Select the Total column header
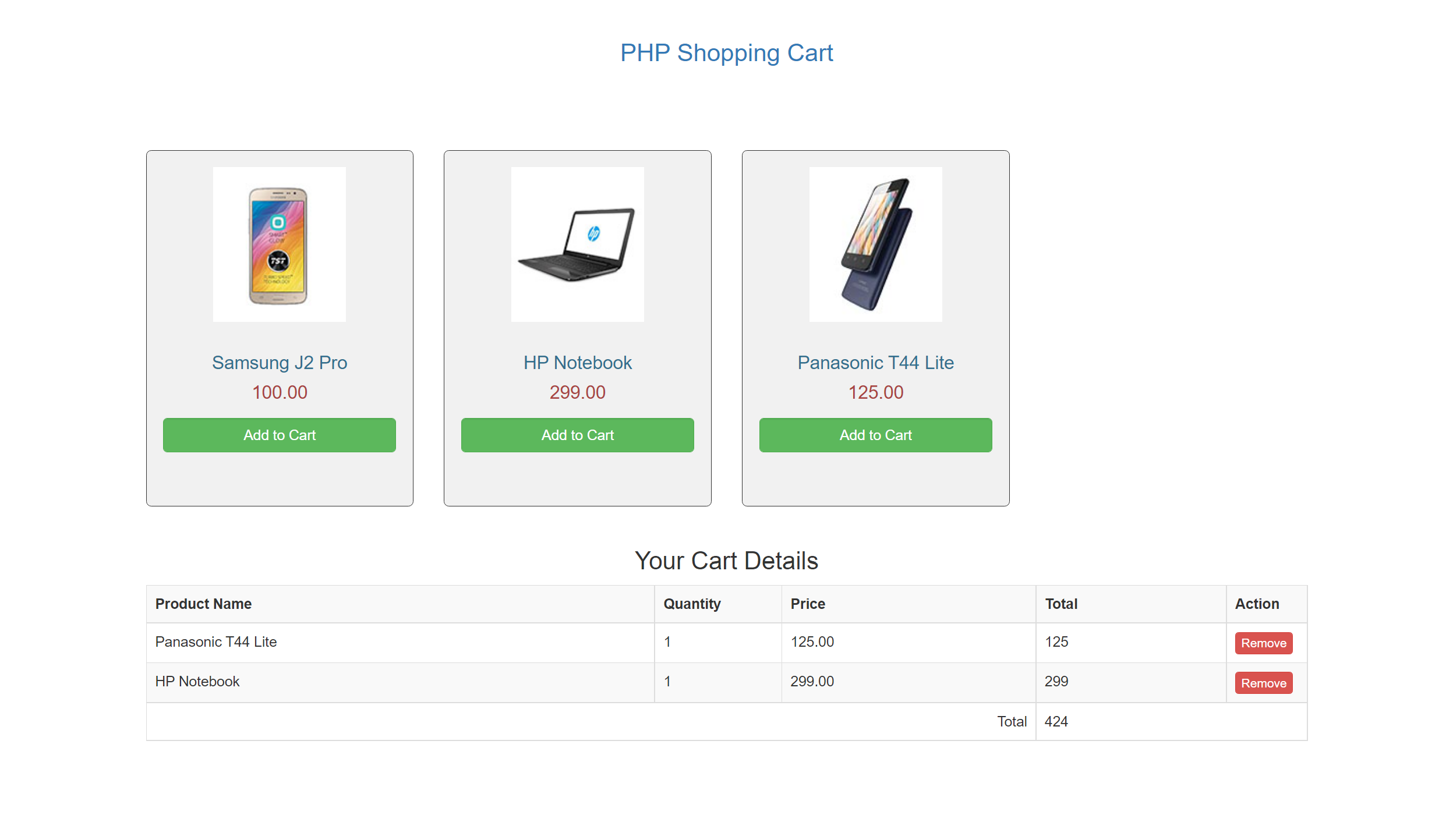The width and height of the screenshot is (1453, 840). coord(1060,604)
